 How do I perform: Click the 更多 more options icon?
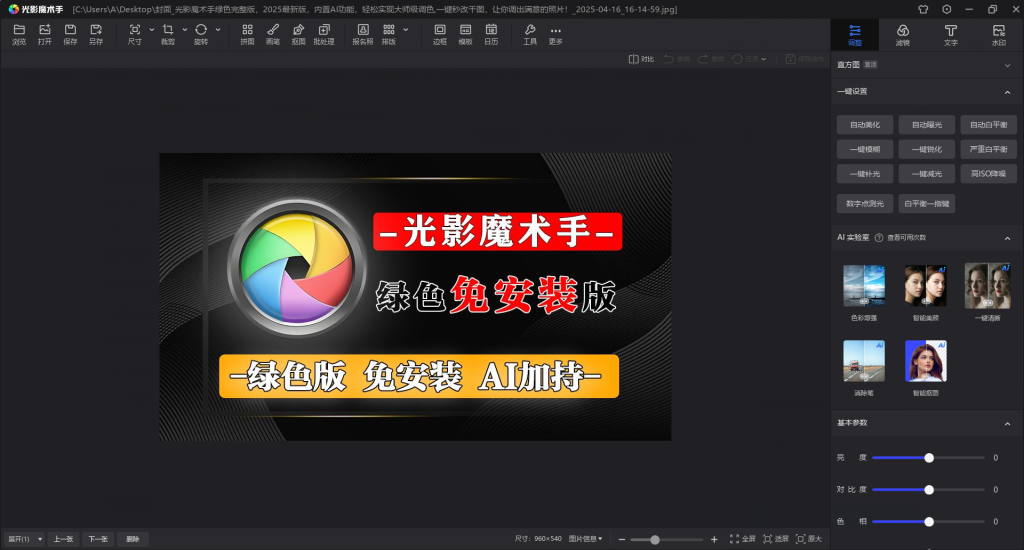coord(556,34)
